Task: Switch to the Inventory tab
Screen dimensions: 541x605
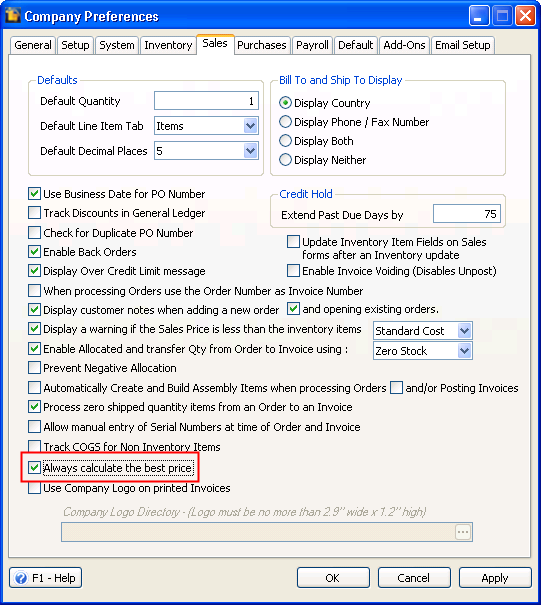Action: point(168,45)
